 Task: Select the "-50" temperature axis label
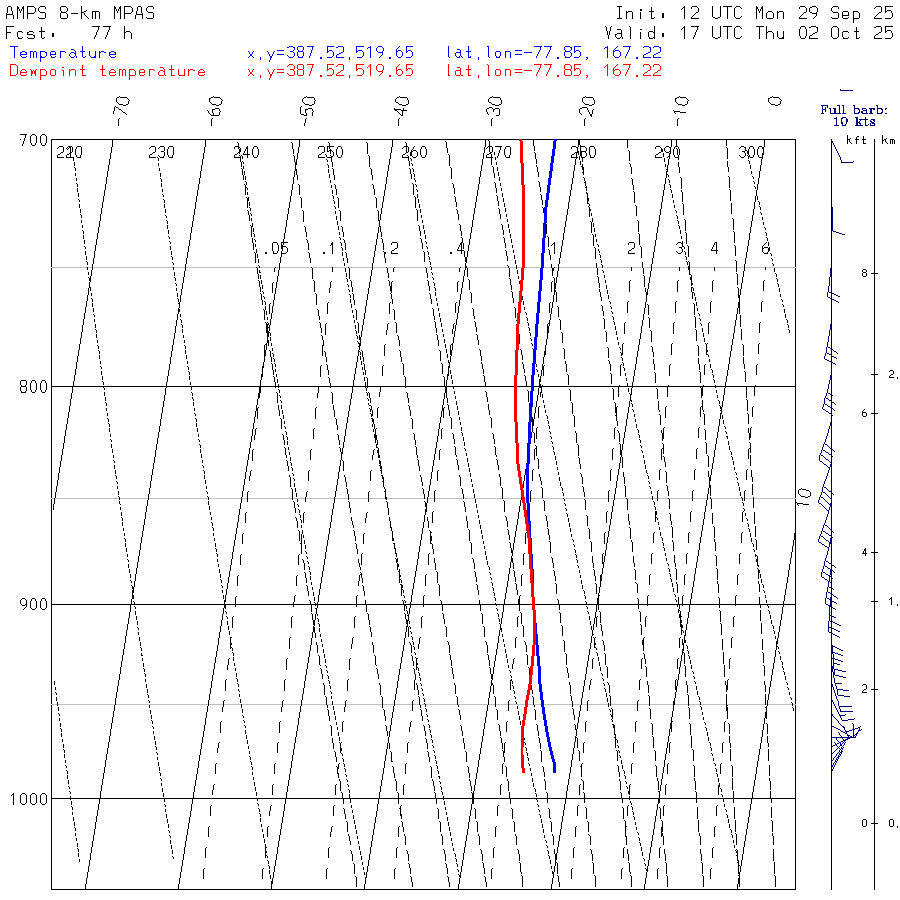308,111
